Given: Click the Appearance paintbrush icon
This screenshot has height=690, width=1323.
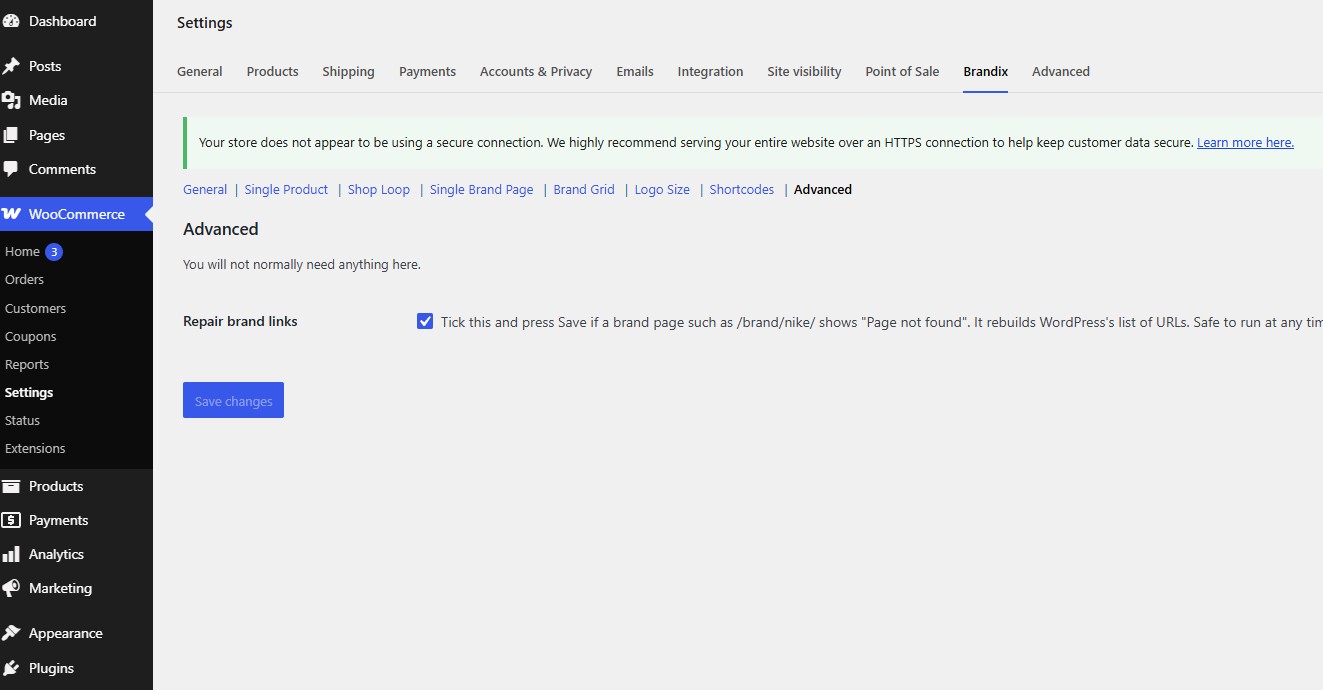Looking at the screenshot, I should coord(11,633).
